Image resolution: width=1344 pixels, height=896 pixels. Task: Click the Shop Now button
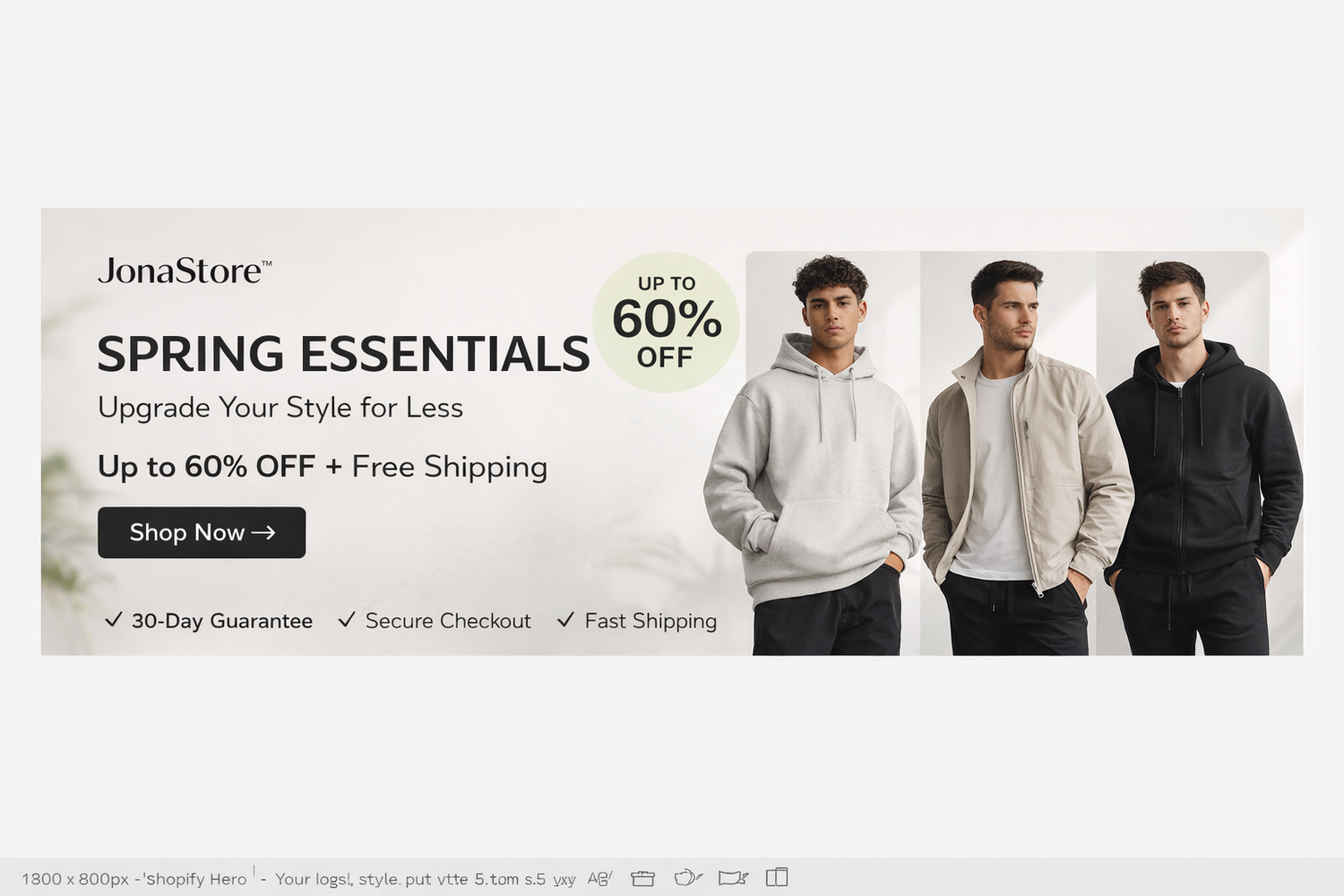coord(202,532)
